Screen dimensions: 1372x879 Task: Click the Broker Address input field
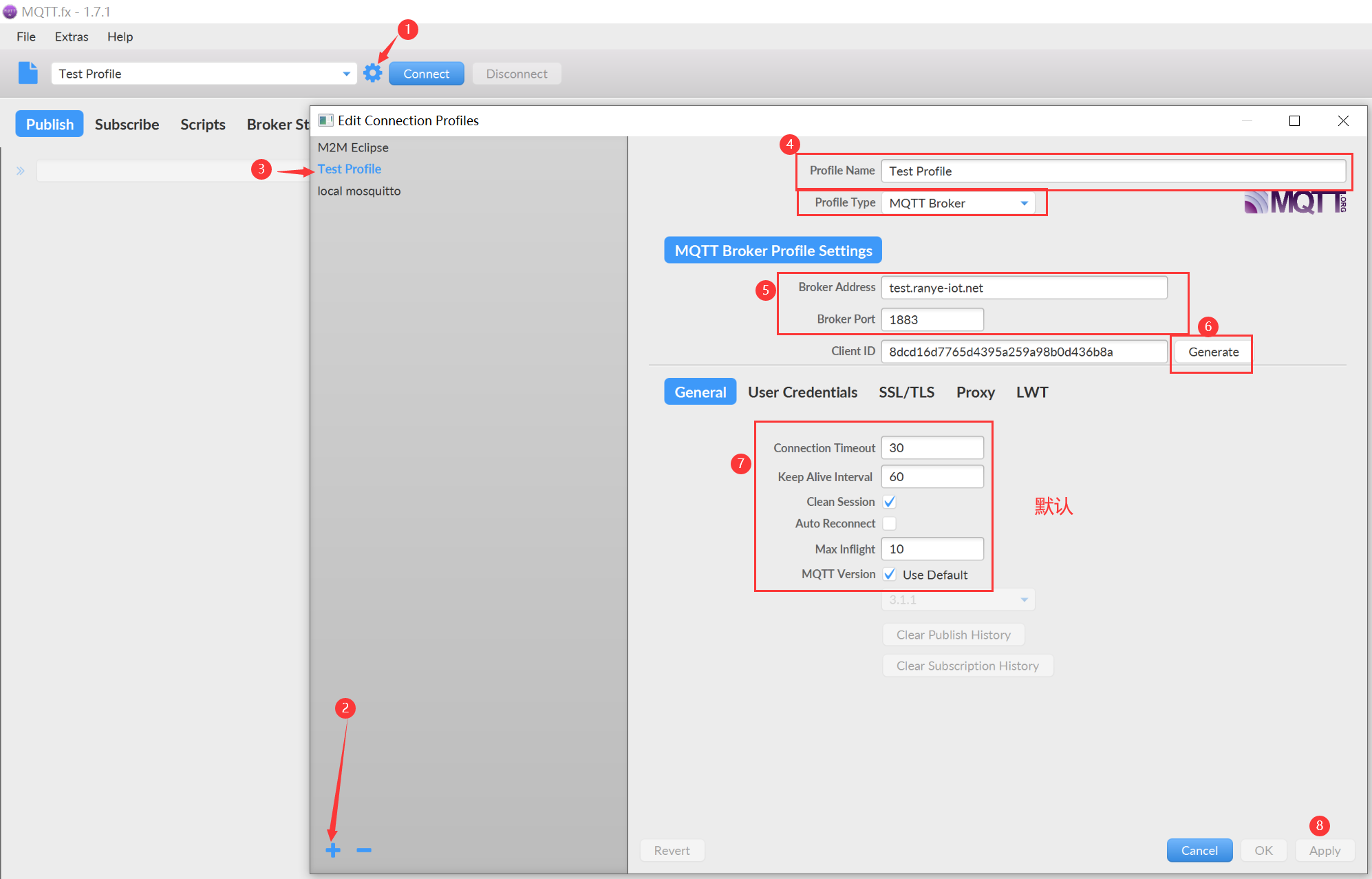[1024, 288]
